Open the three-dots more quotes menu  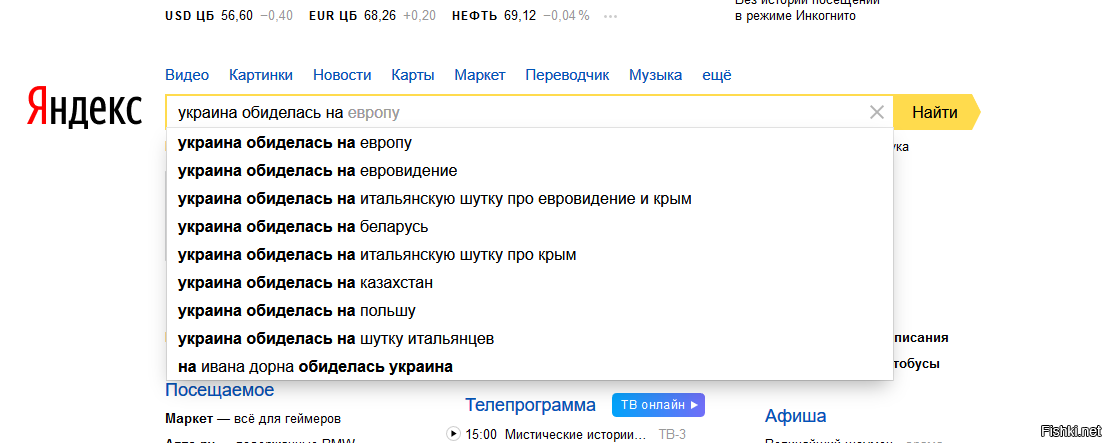[x=611, y=16]
